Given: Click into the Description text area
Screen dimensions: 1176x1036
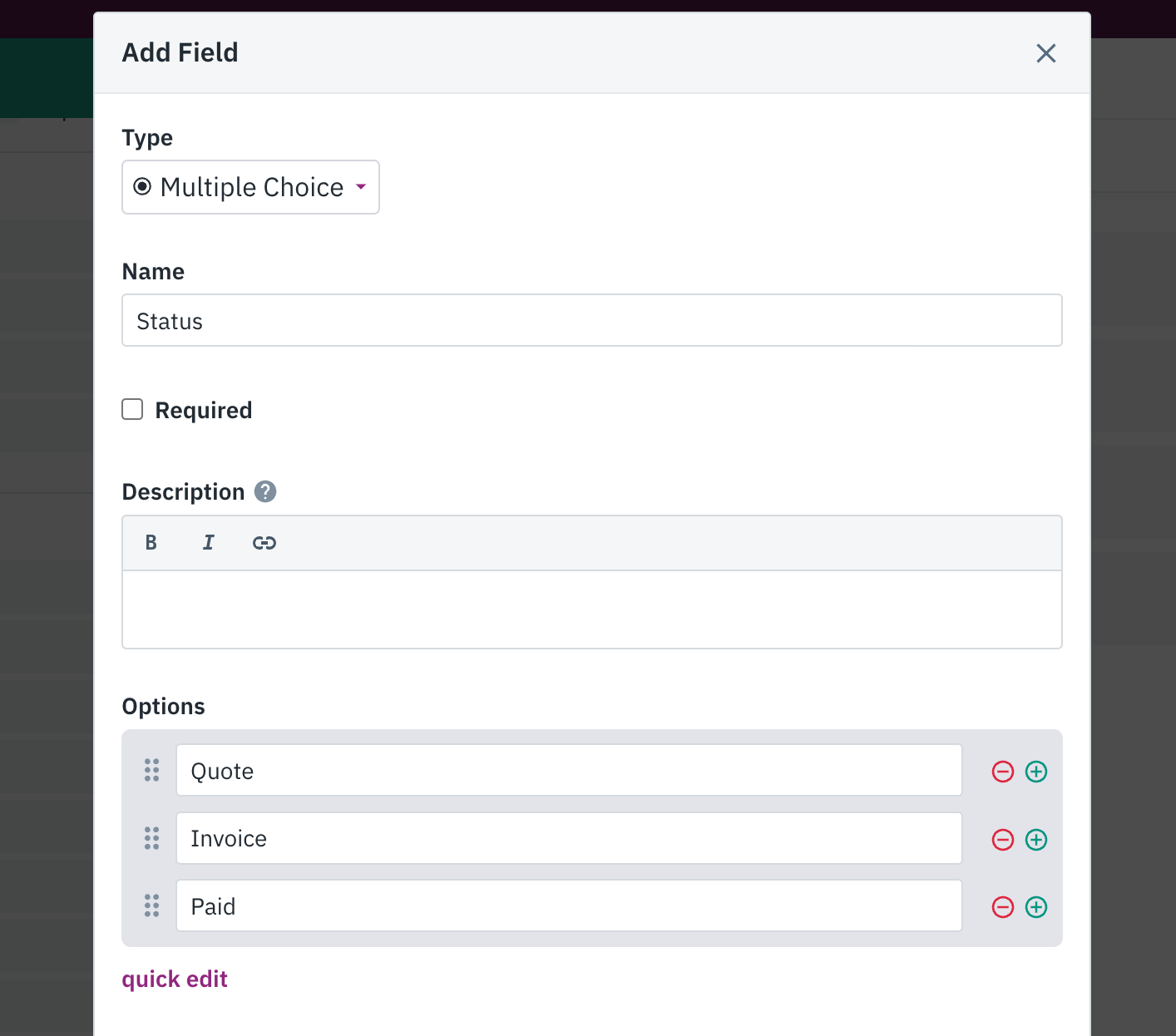Looking at the screenshot, I should coord(592,609).
